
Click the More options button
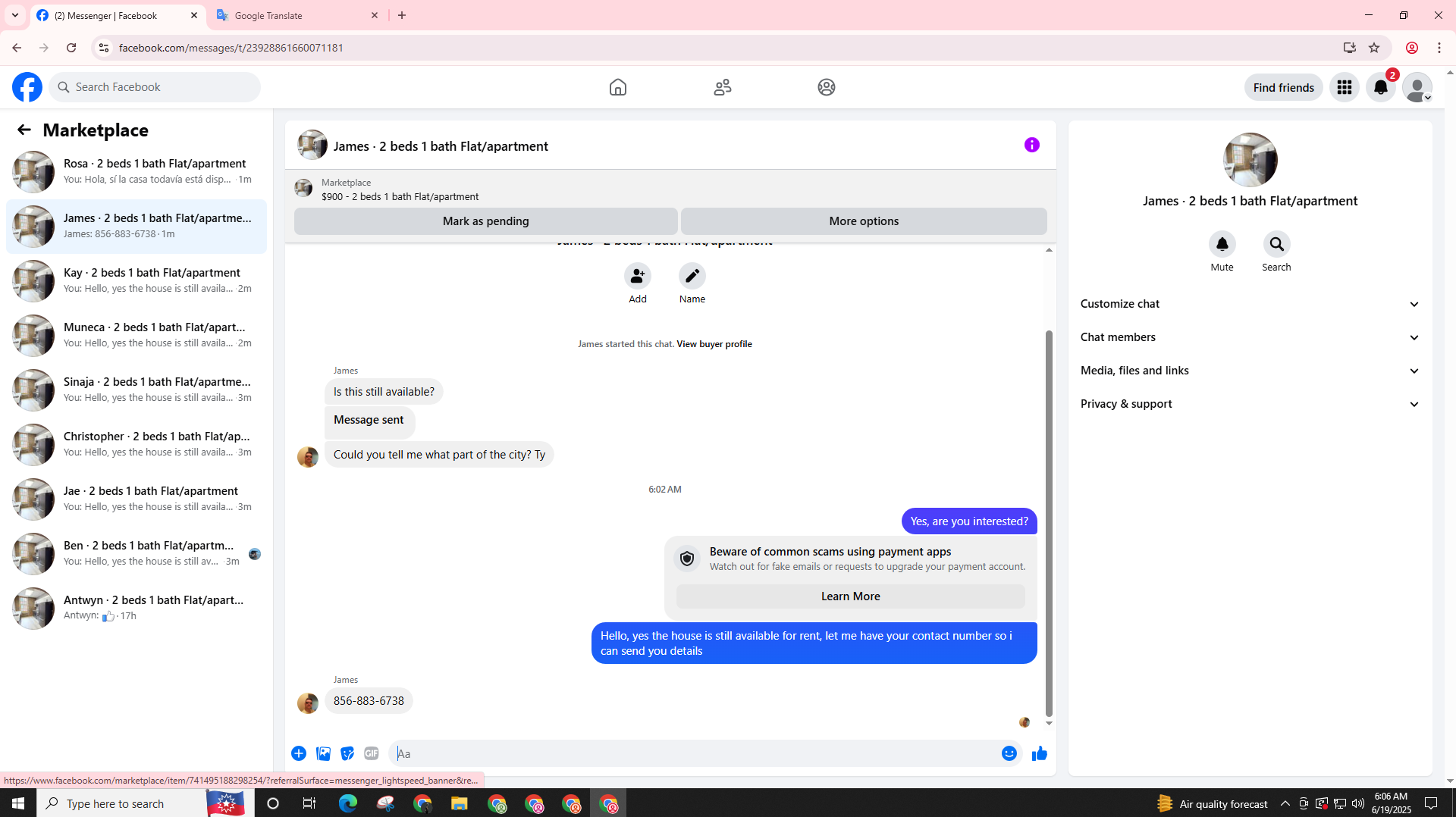tap(864, 221)
